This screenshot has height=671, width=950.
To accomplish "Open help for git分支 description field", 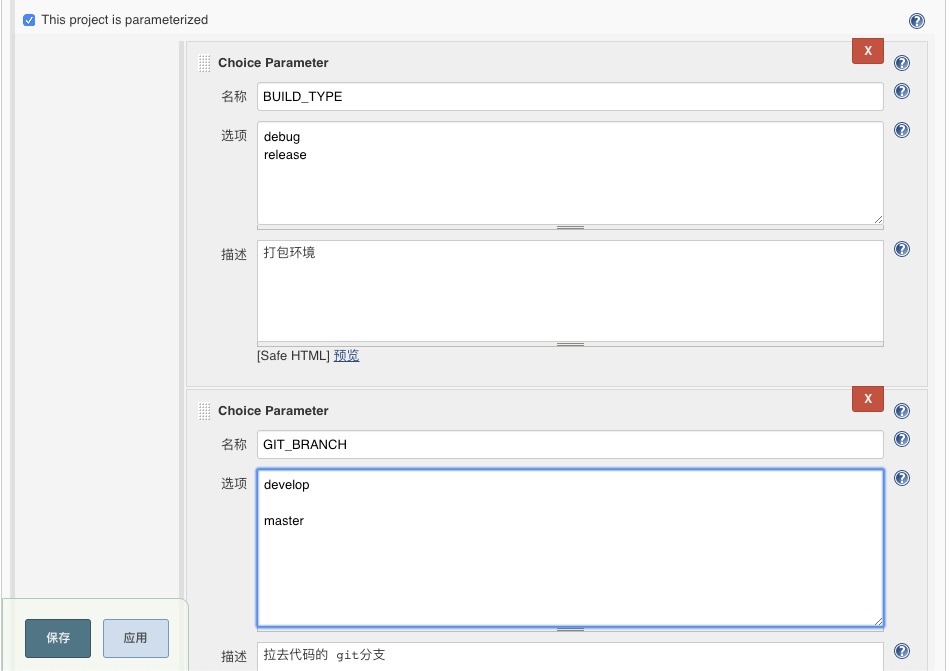I will (x=902, y=651).
